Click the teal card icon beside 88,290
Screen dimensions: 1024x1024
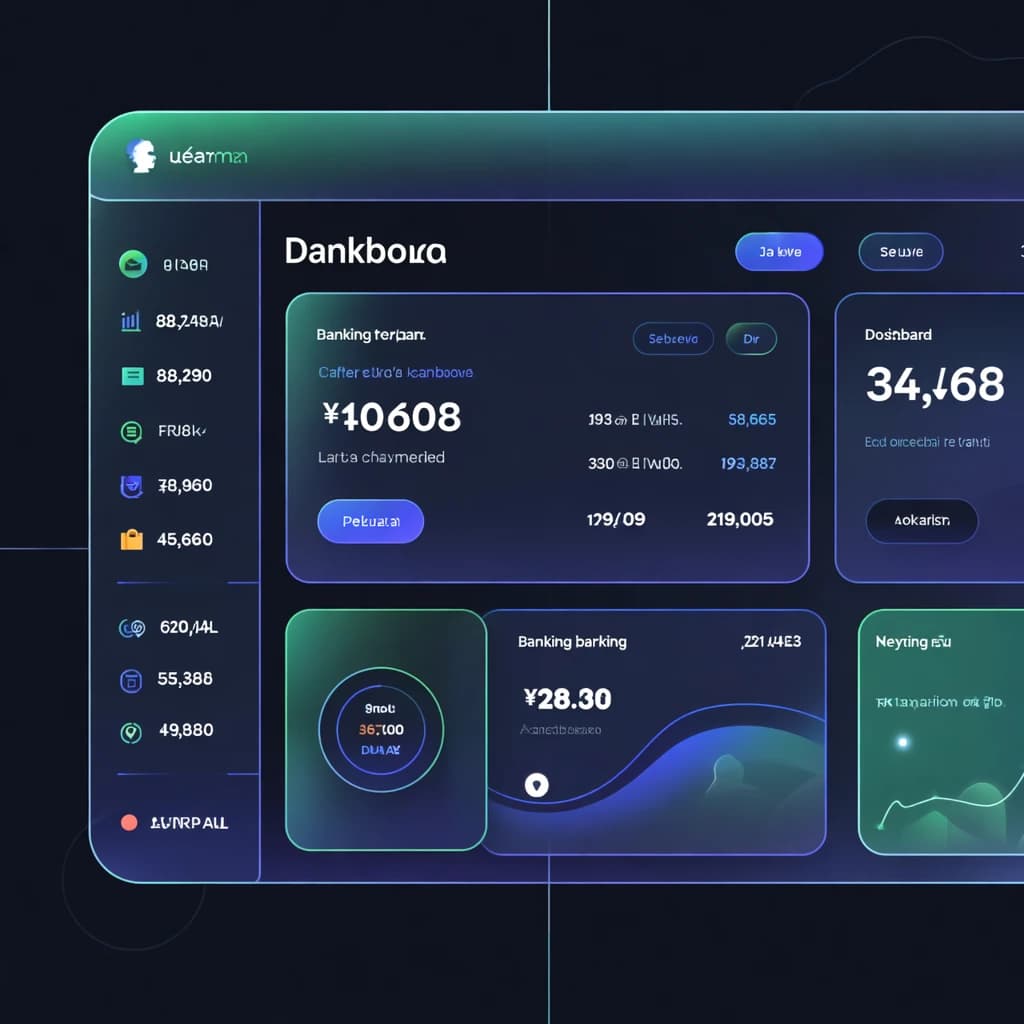coord(131,375)
